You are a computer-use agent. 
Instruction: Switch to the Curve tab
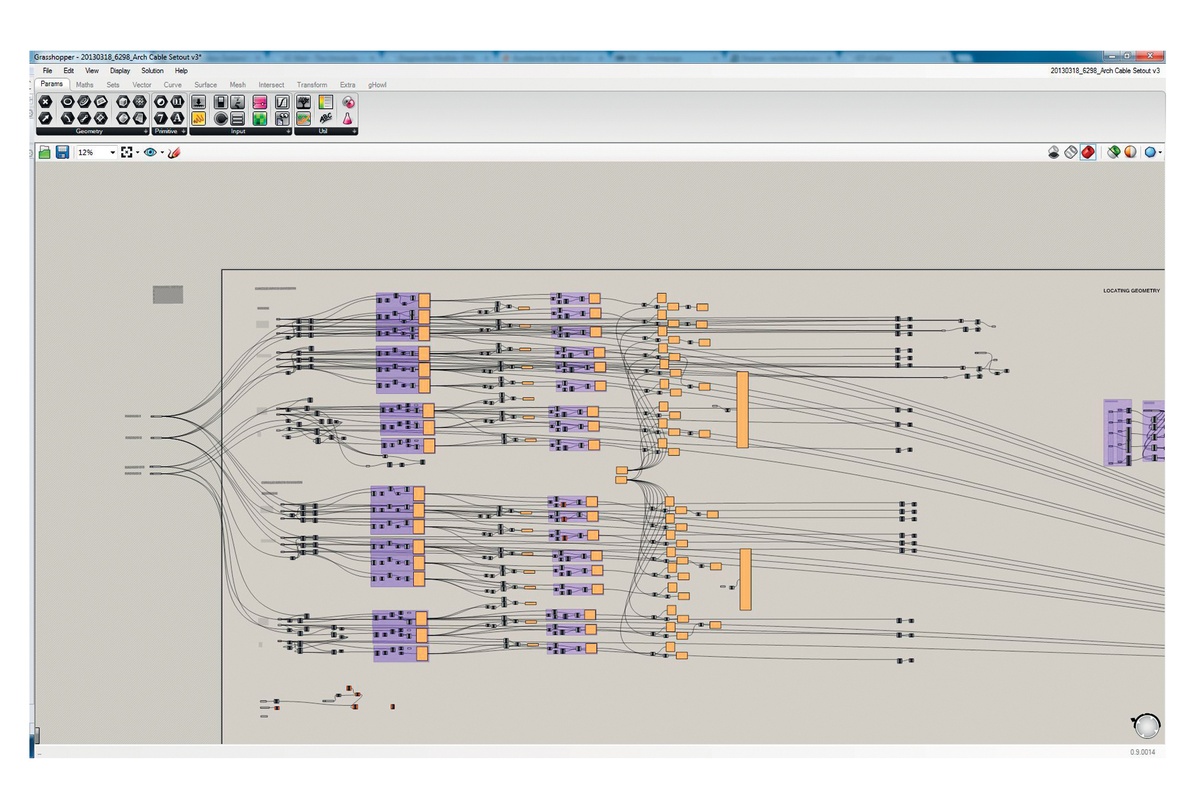coord(173,85)
